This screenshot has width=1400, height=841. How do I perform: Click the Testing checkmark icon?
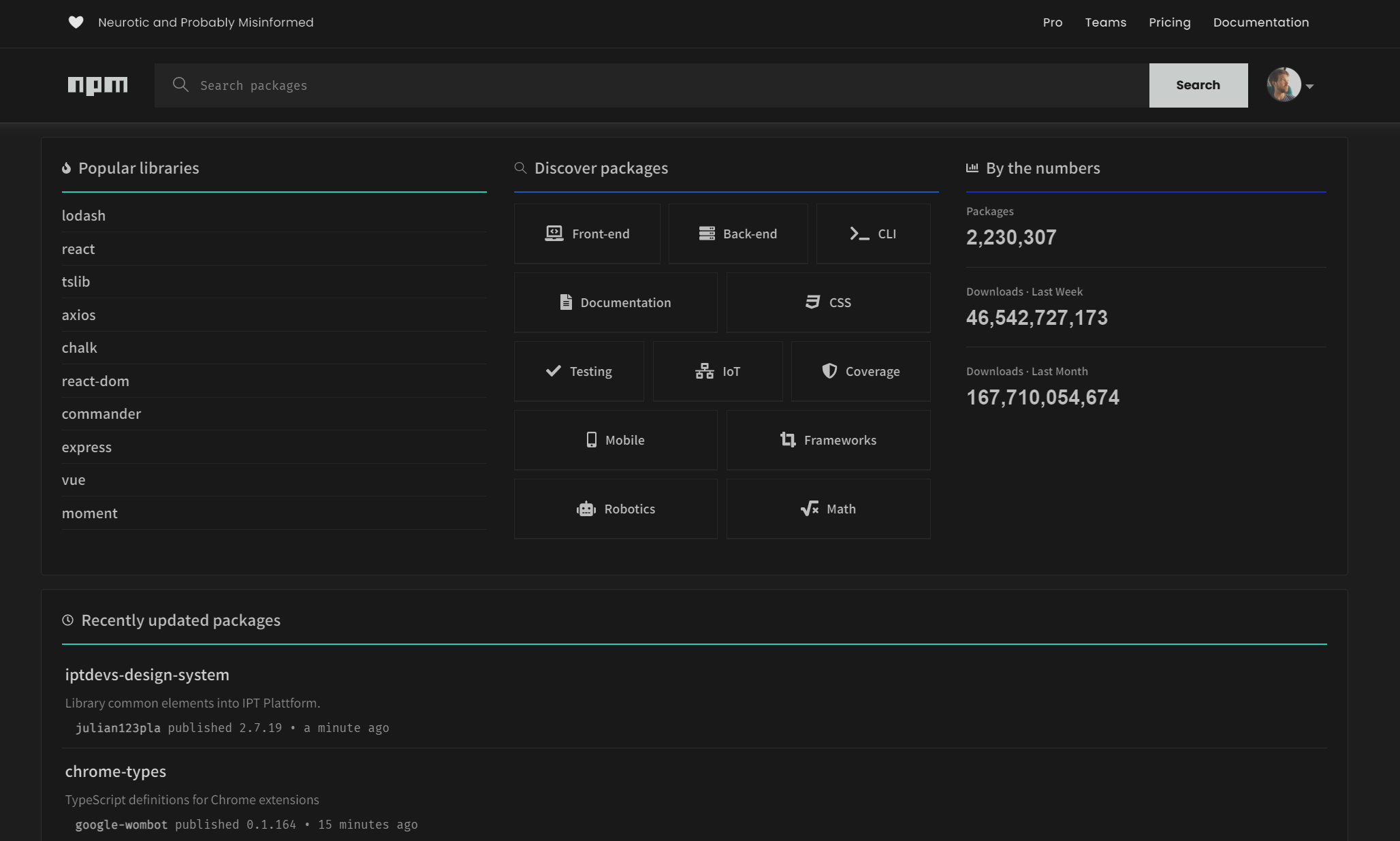(554, 370)
